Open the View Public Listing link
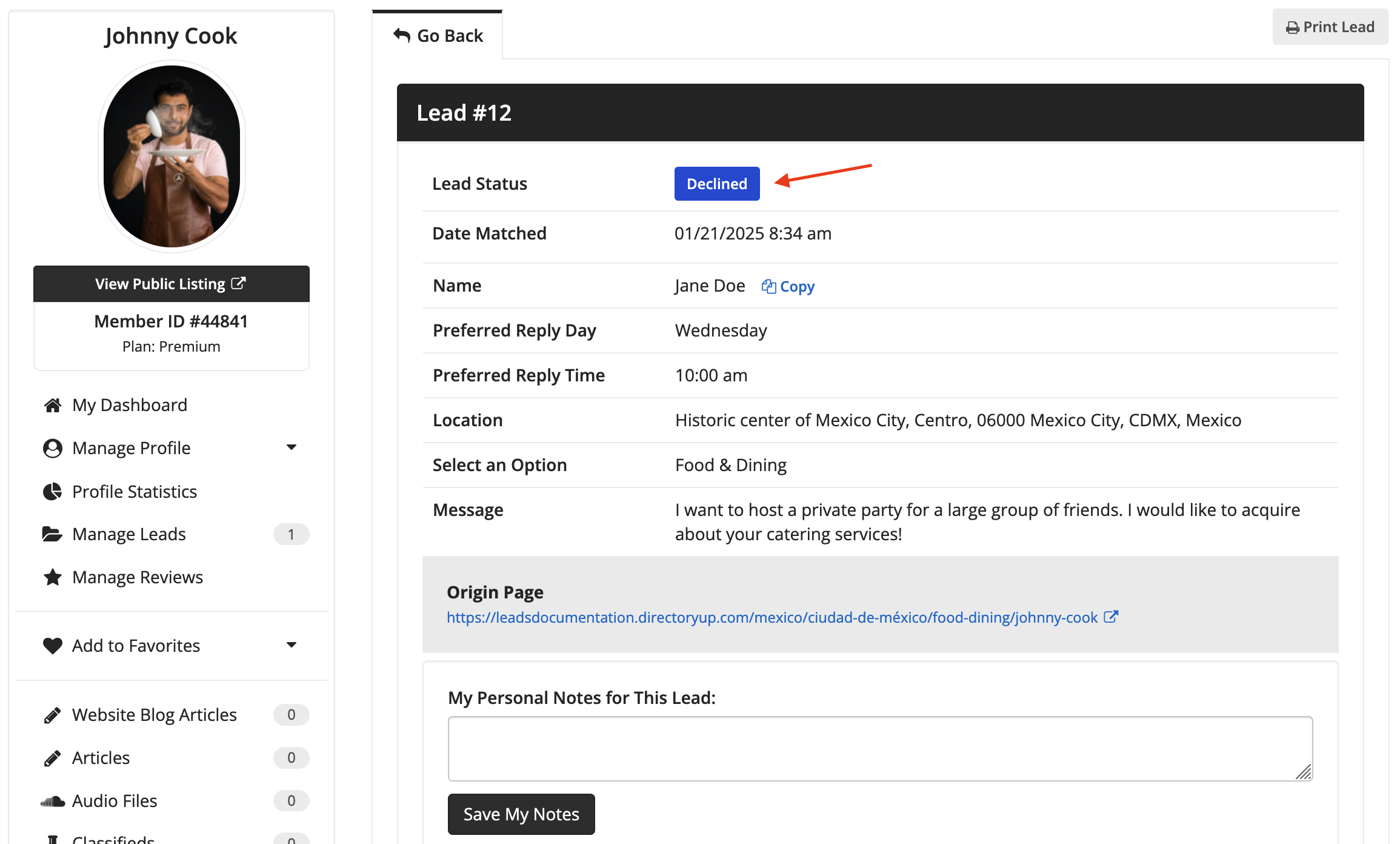The height and width of the screenshot is (844, 1400). pyautogui.click(x=171, y=284)
